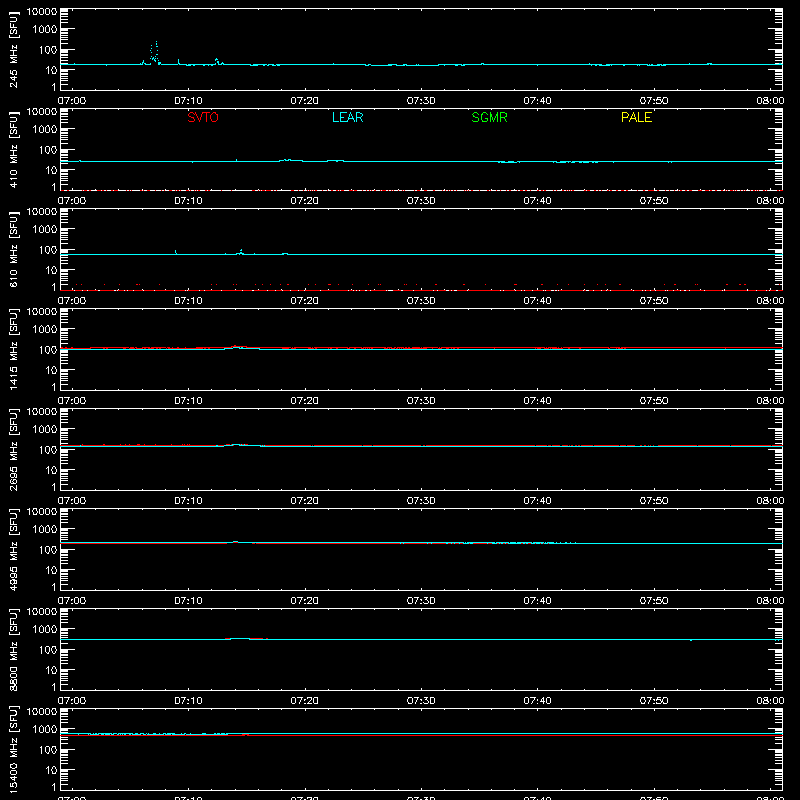The height and width of the screenshot is (800, 800).
Task: Click '07:50' tick below the 4995 MHz plot
Action: pos(654,601)
